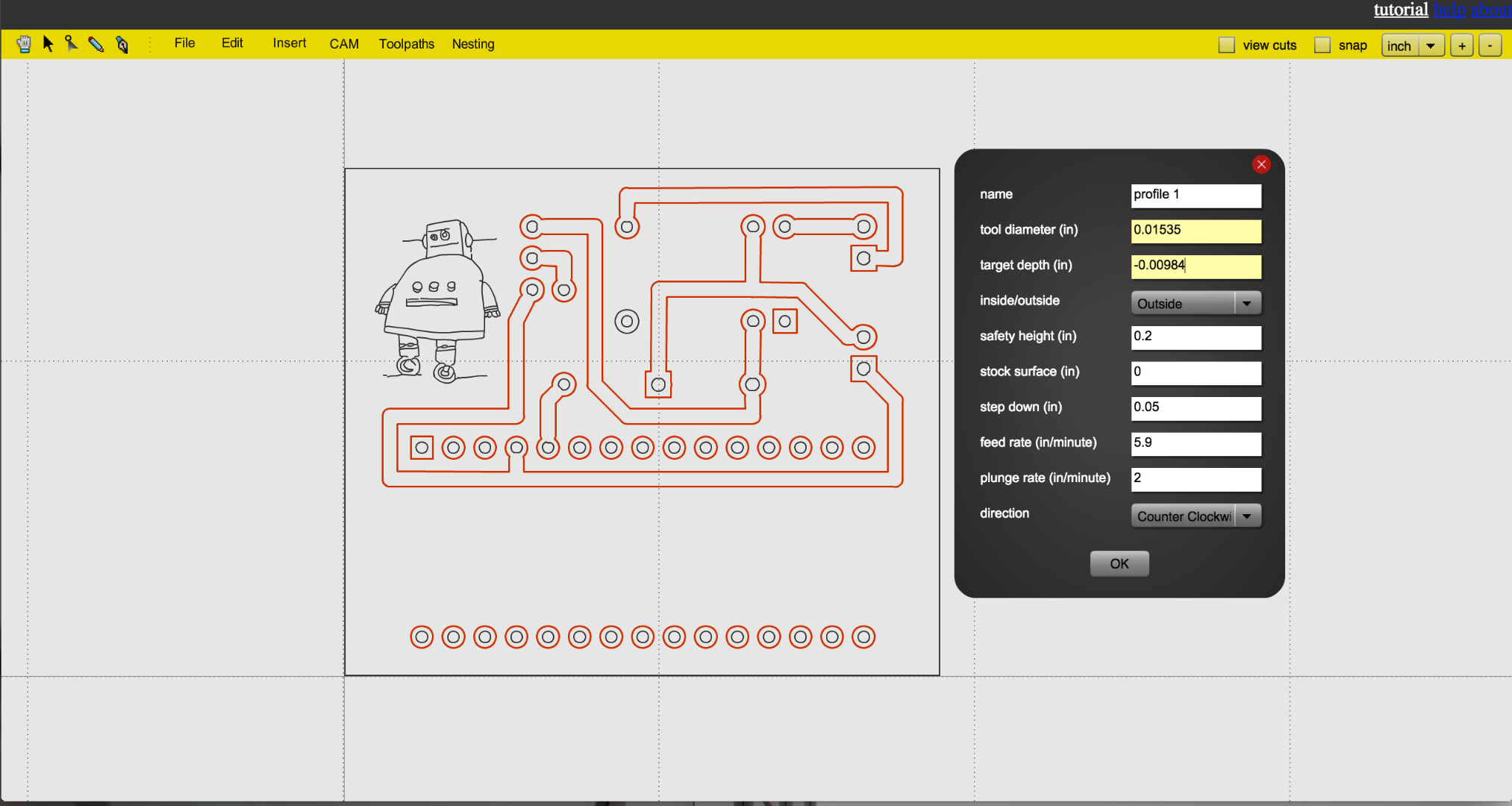Screen dimensions: 1512x806
Task: Select the hand pan tool
Action: pos(24,44)
